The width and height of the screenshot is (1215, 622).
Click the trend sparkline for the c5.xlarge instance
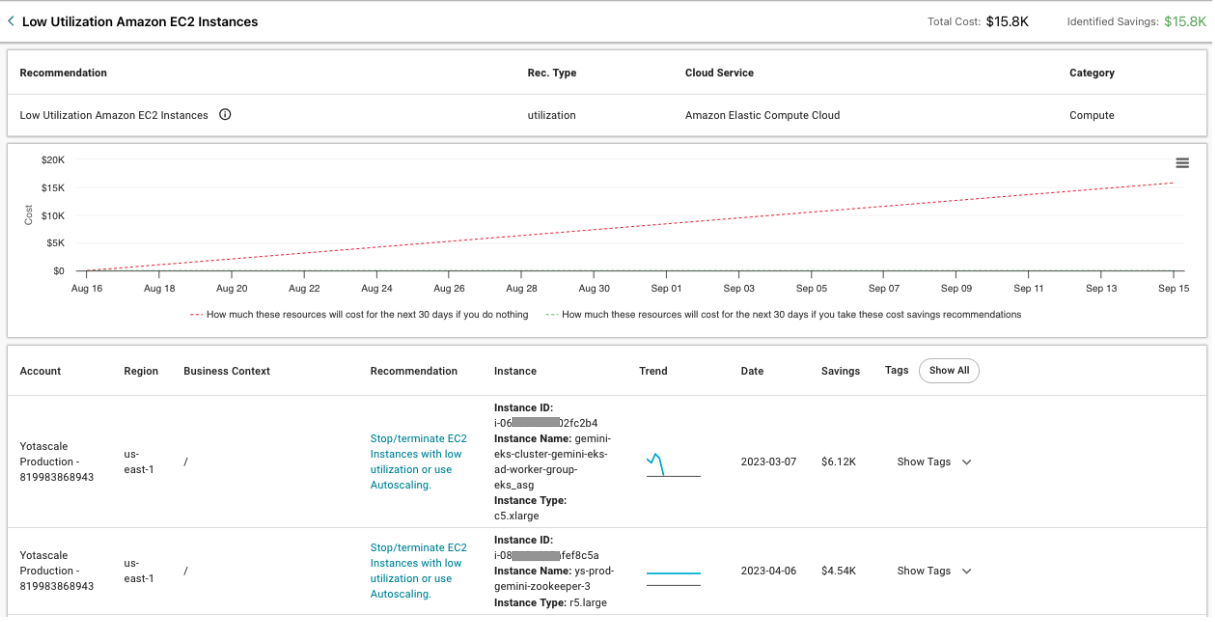[x=672, y=464]
